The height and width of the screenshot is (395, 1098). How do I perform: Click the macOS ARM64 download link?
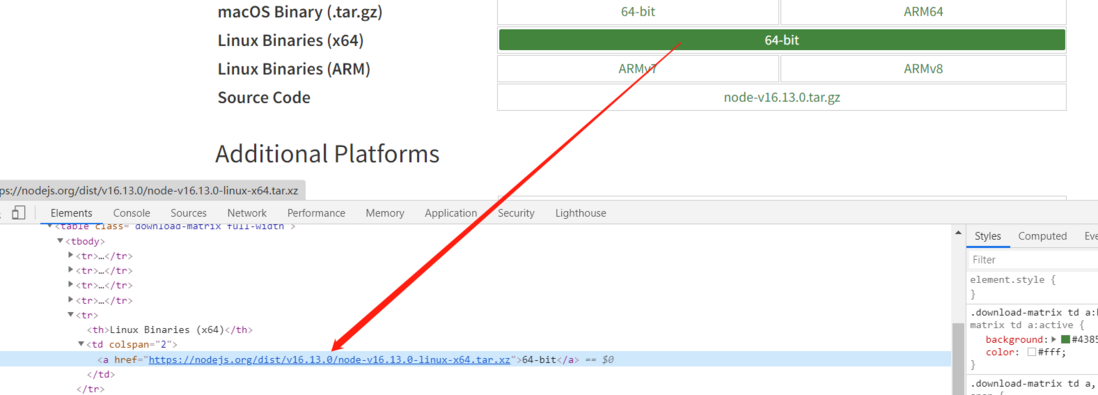[923, 12]
